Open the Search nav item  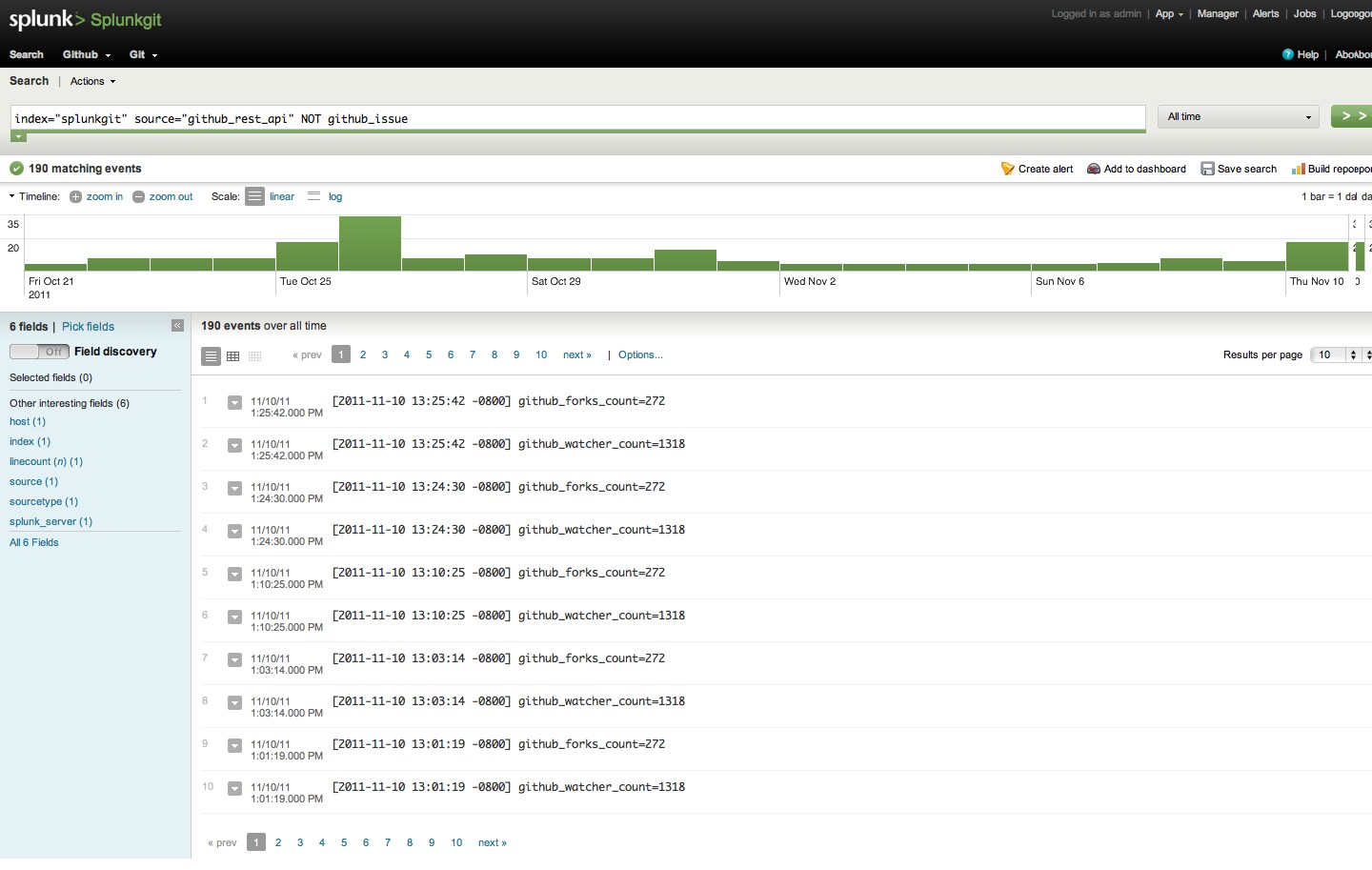tap(27, 54)
